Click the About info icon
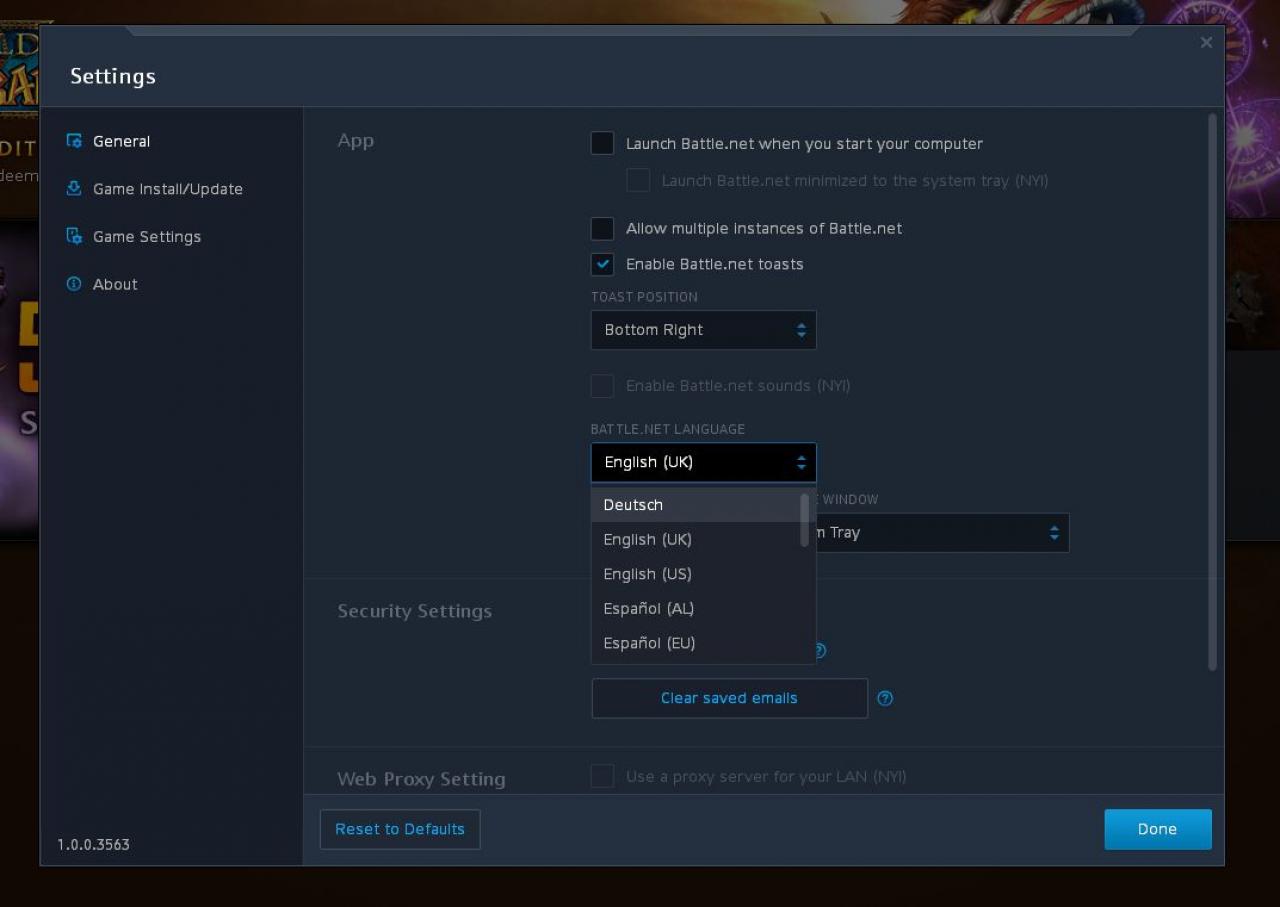Image resolution: width=1280 pixels, height=907 pixels. [x=74, y=284]
